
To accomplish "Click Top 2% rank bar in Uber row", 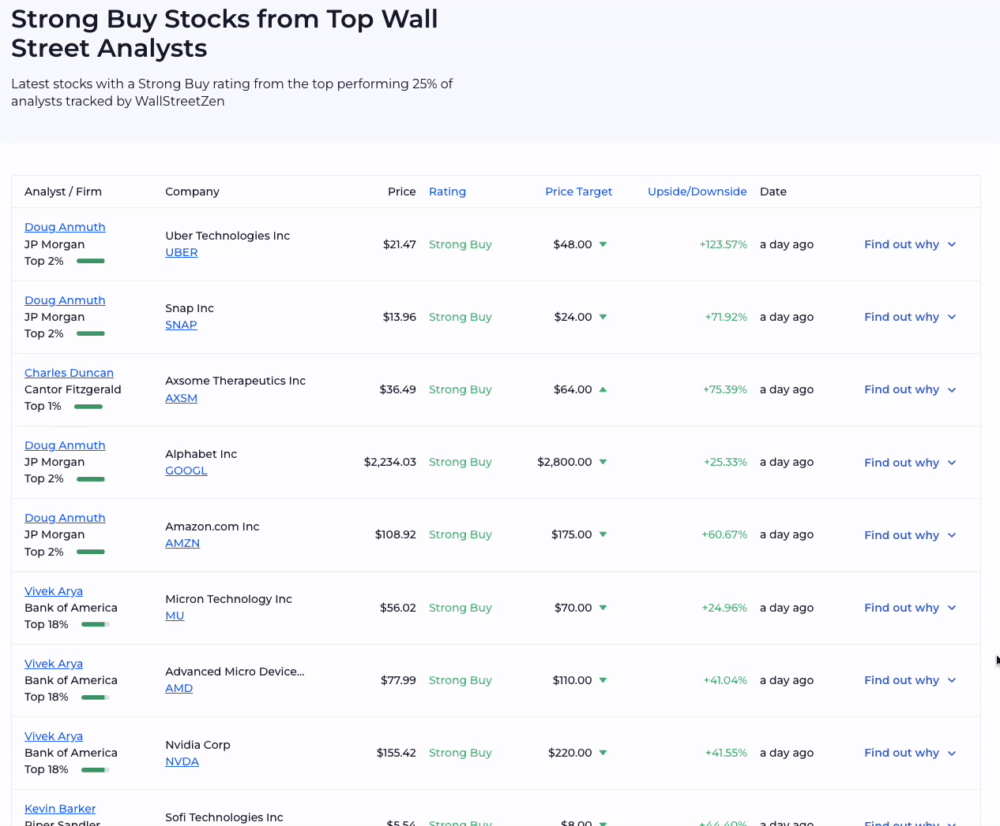I will 91,261.
